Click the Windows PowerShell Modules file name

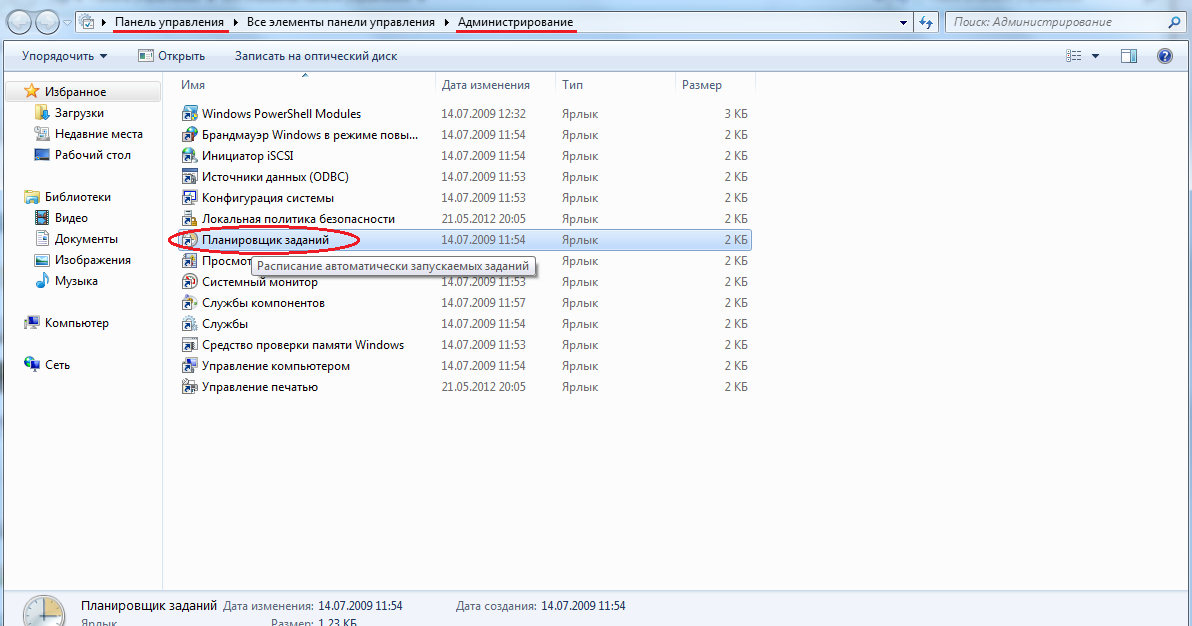[281, 114]
